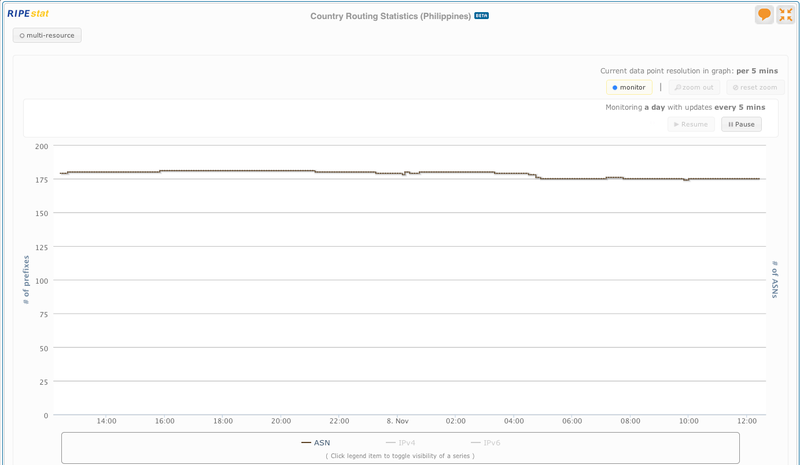
Task: Click the 'per 5 mins' resolution text
Action: (757, 71)
